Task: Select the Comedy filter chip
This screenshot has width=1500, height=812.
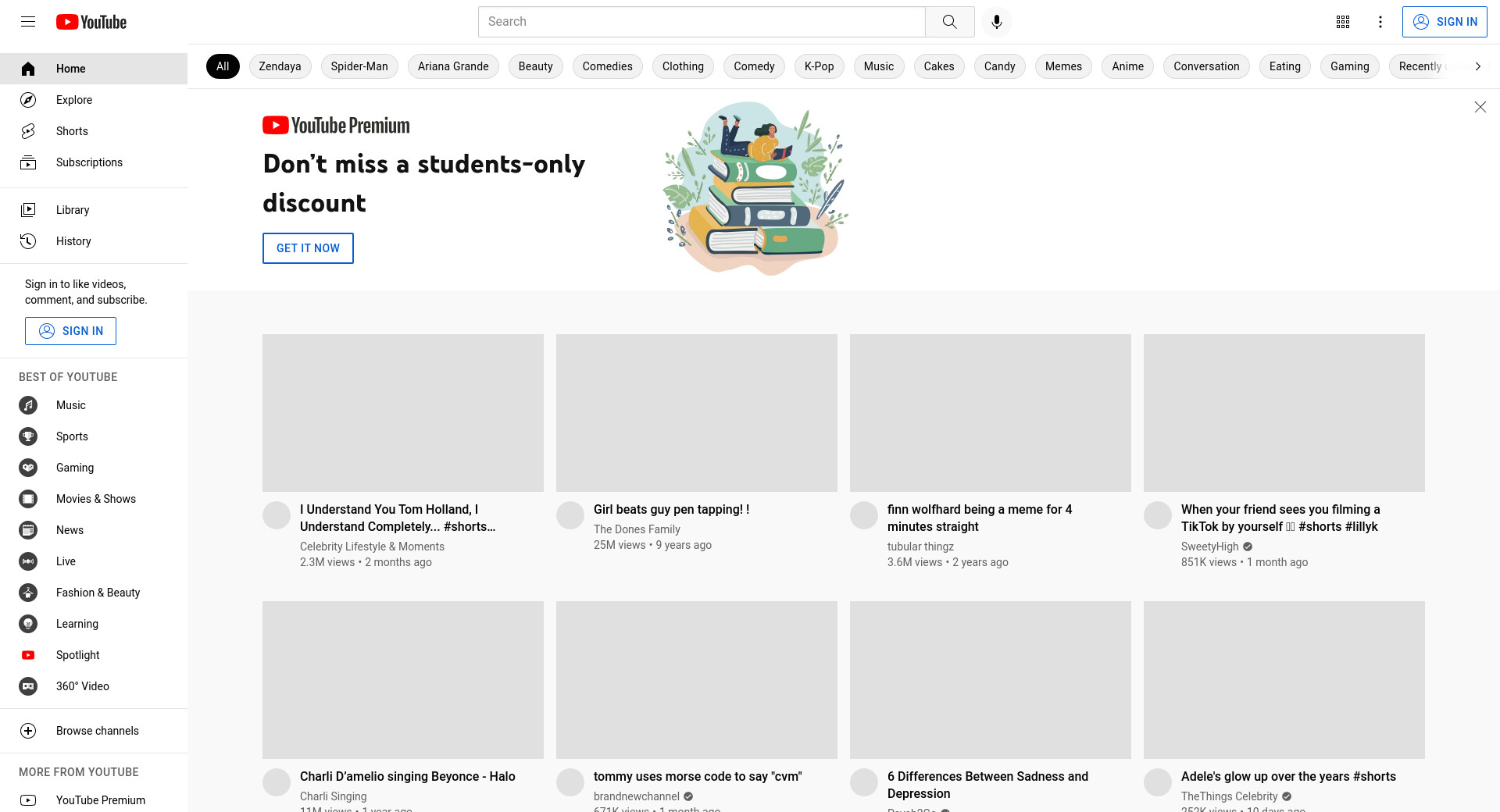Action: [x=754, y=66]
